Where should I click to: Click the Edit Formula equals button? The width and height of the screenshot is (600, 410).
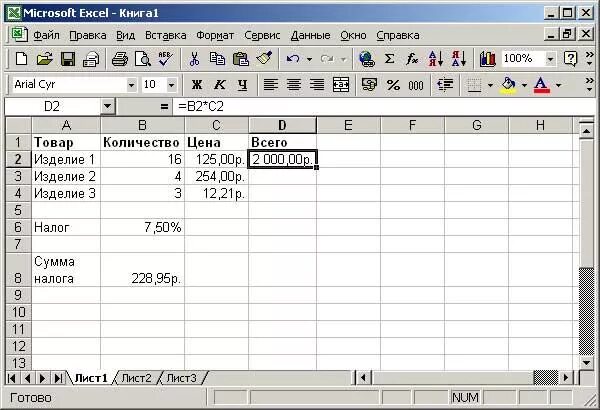click(164, 106)
